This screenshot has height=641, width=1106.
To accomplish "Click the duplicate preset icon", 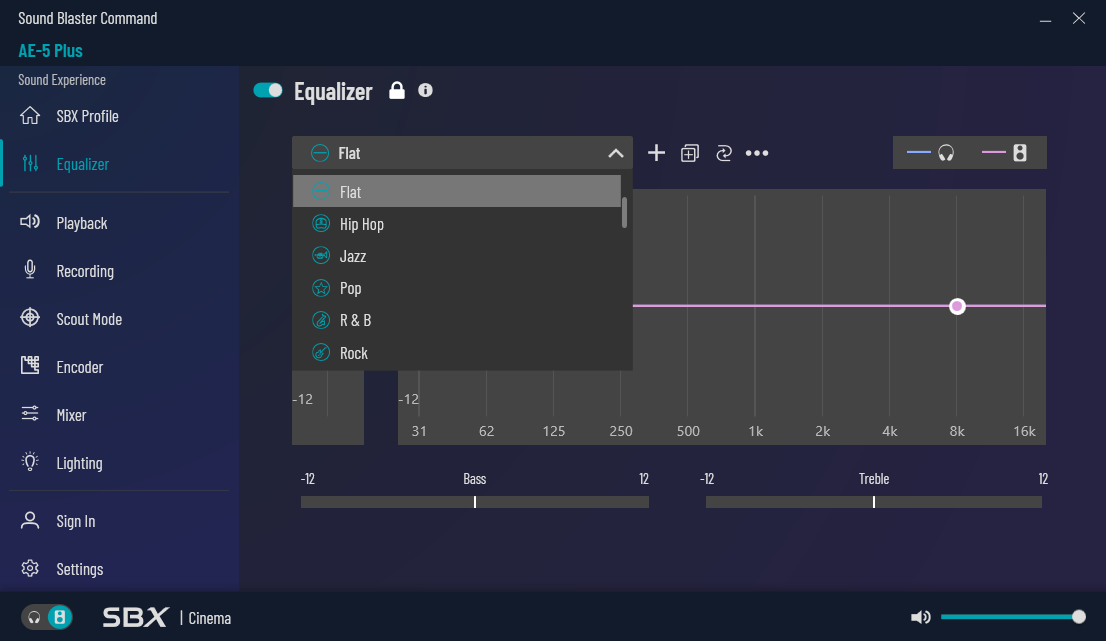I will [690, 153].
